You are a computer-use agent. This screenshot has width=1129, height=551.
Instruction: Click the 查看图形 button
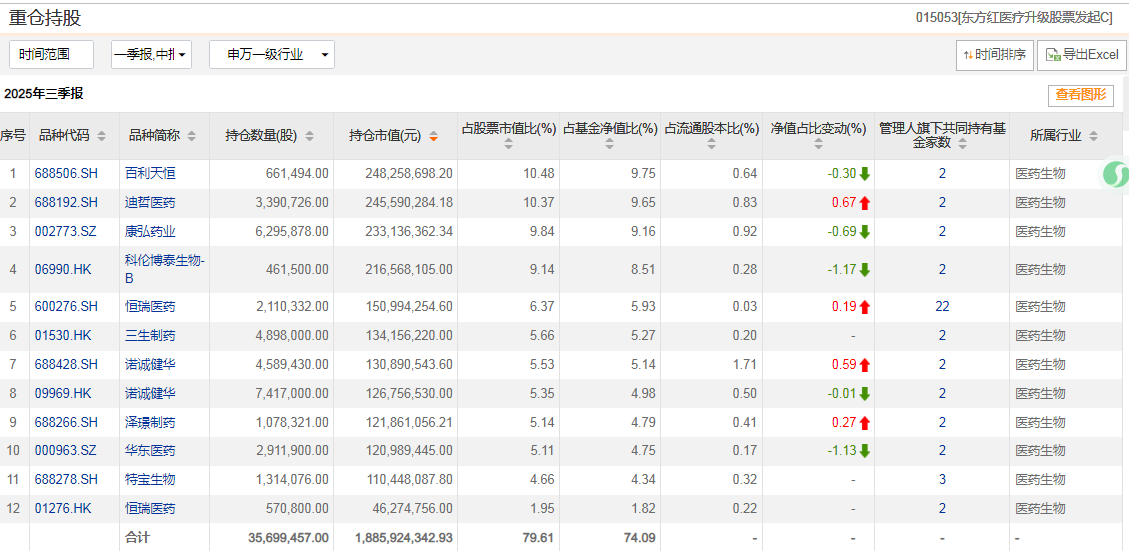coord(1080,94)
